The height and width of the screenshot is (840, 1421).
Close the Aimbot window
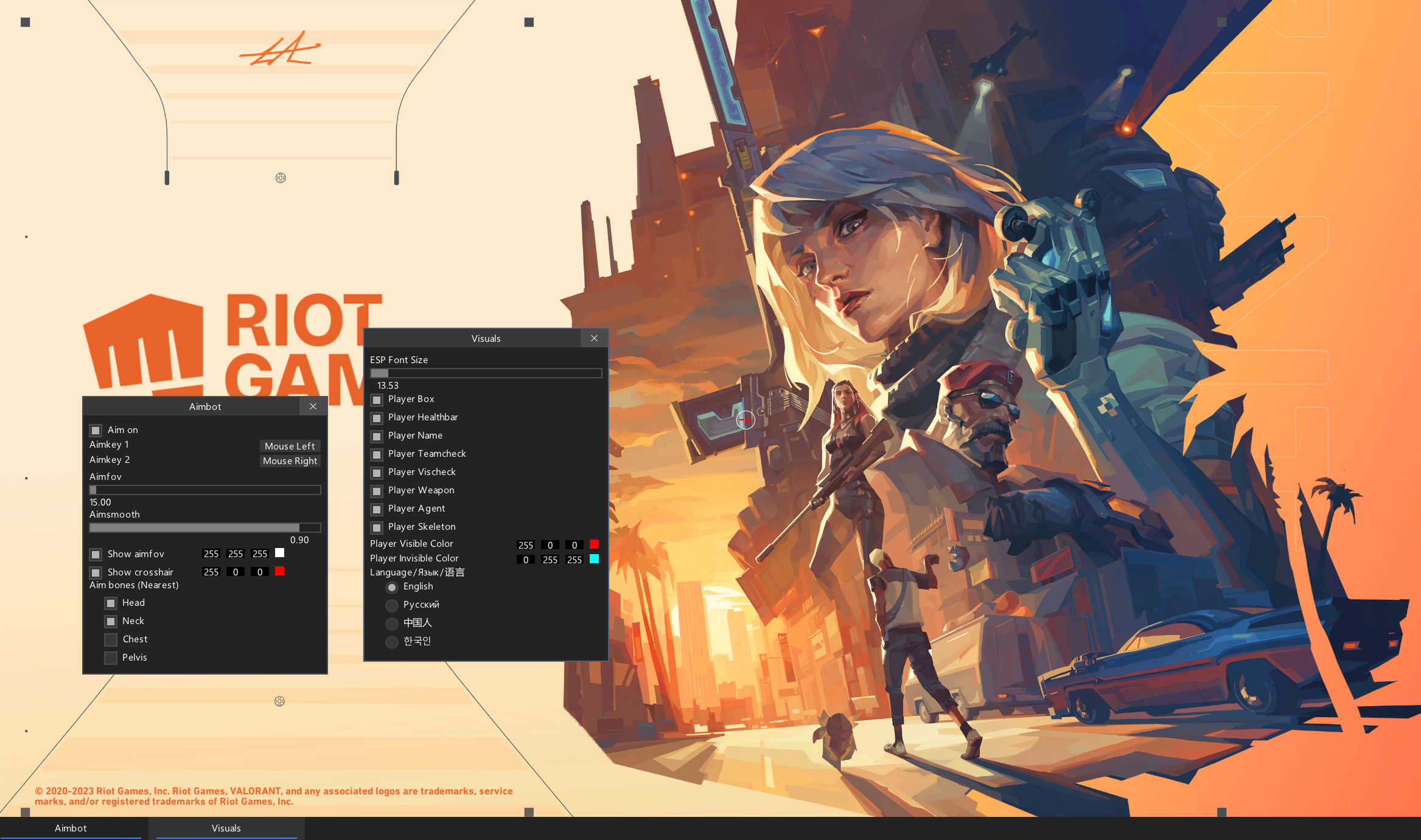tap(313, 406)
